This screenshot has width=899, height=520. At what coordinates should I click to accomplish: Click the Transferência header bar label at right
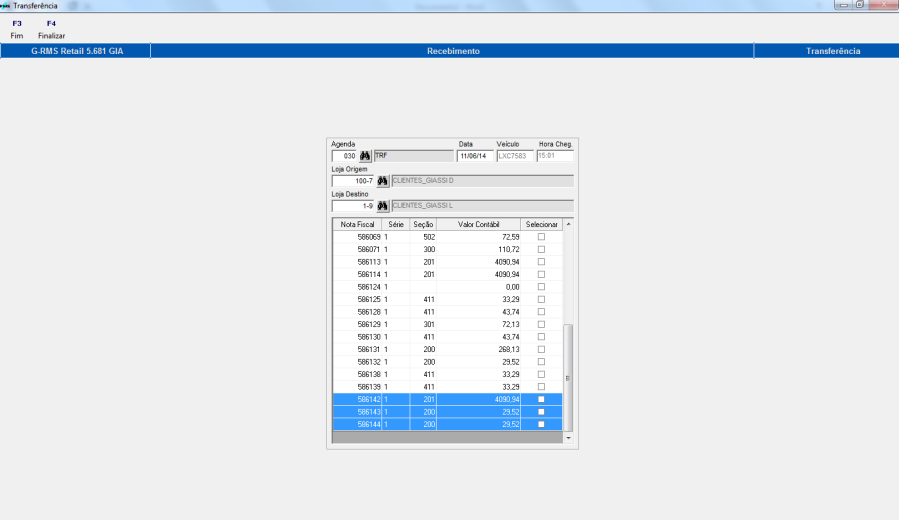[x=833, y=51]
